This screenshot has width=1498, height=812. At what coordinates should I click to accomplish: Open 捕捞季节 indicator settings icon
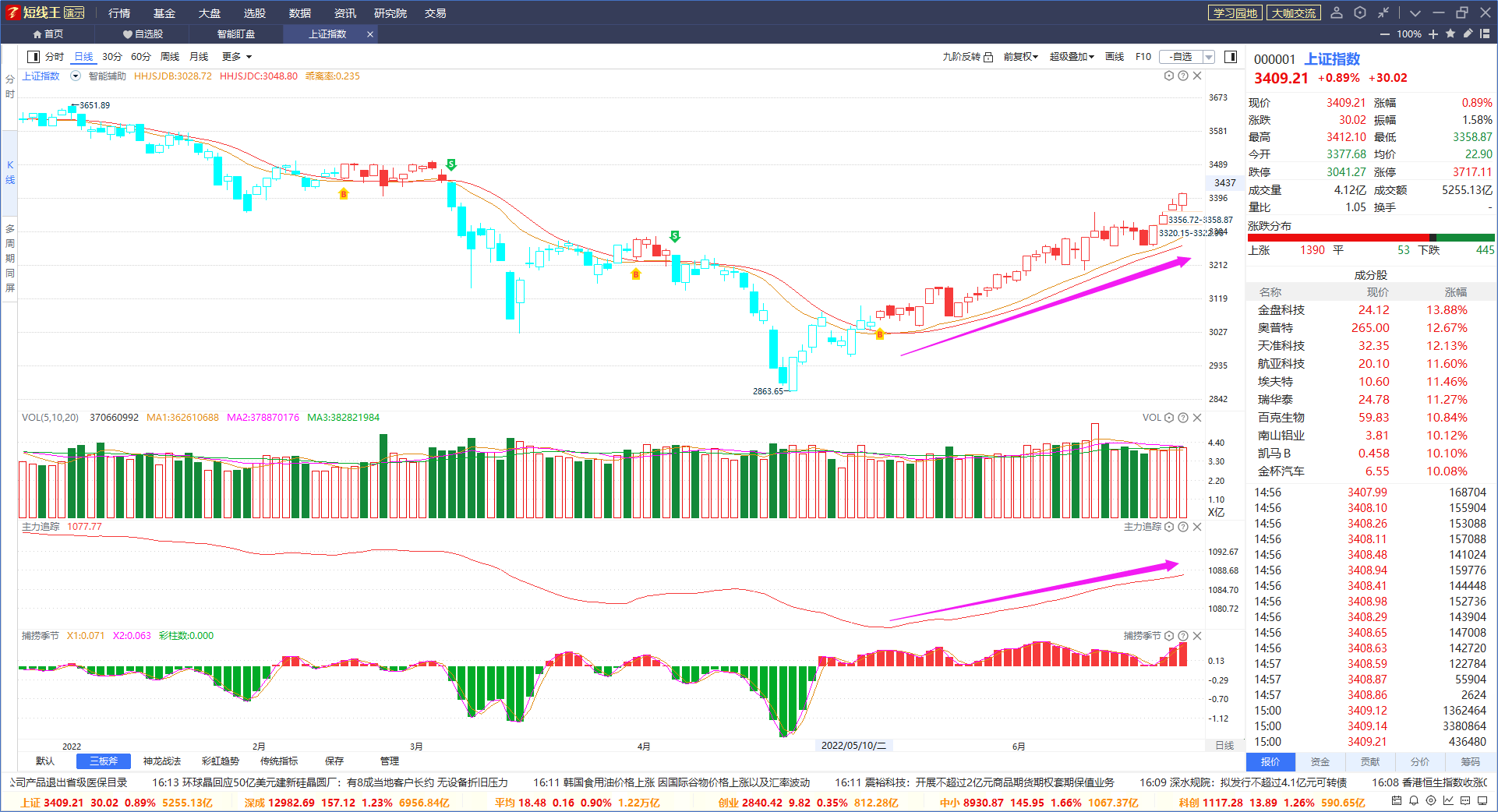point(1169,636)
